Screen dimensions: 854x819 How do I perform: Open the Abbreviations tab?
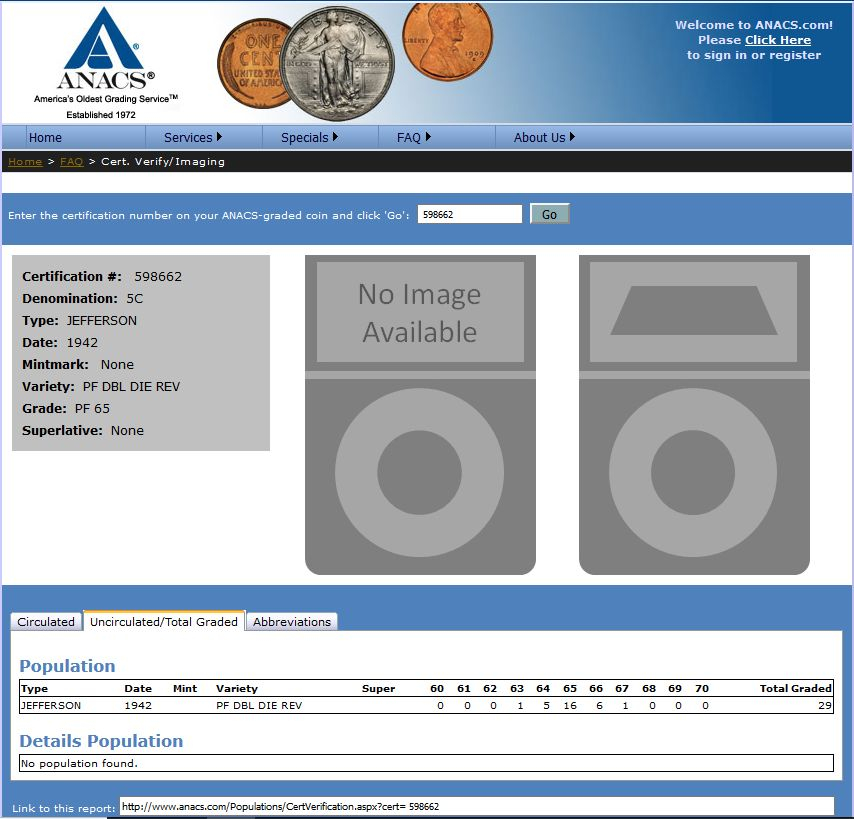coord(292,621)
